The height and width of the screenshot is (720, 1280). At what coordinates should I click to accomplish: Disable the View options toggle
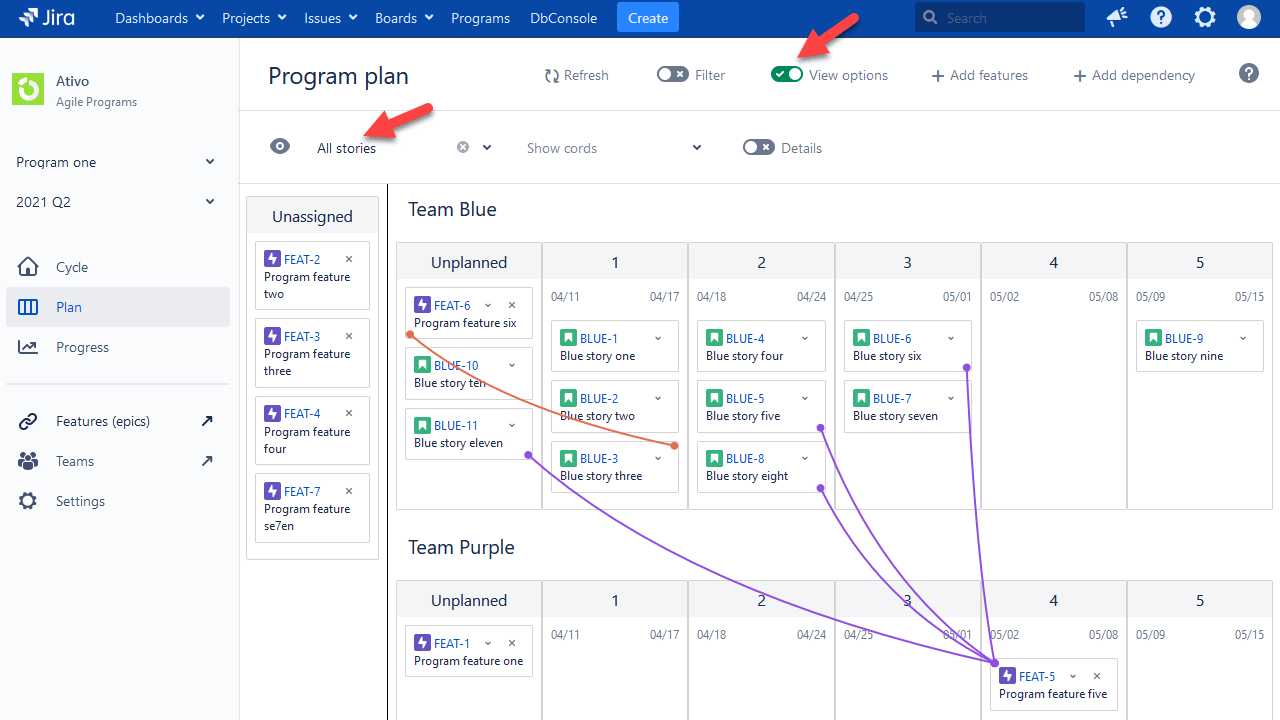click(787, 74)
